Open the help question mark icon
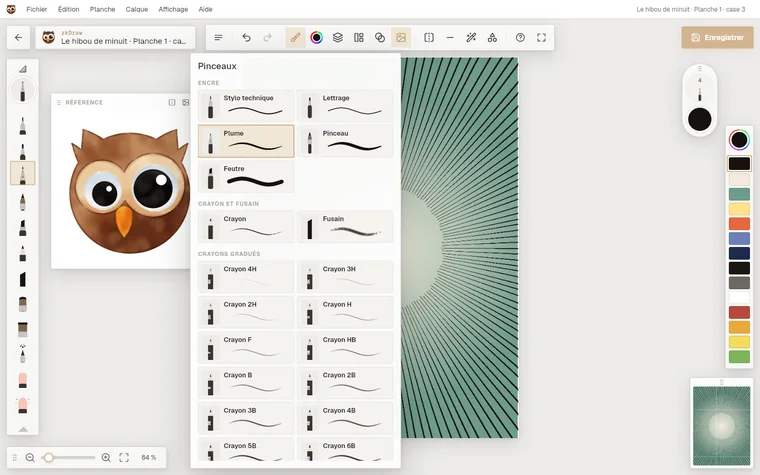Screen dimensions: 760x475 (x=520, y=37)
